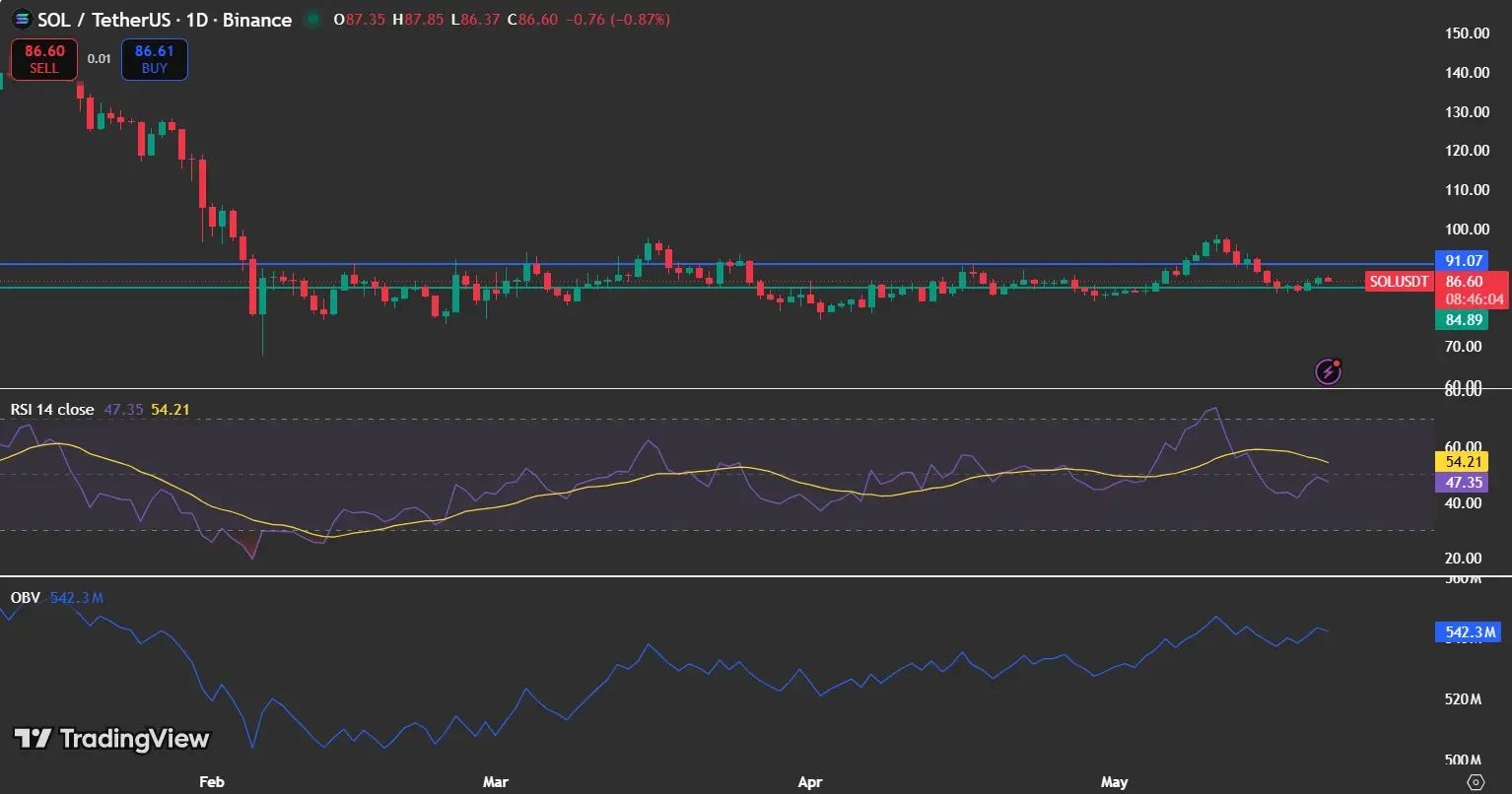Click the Apr date label
This screenshot has width=1512, height=794.
[809, 782]
